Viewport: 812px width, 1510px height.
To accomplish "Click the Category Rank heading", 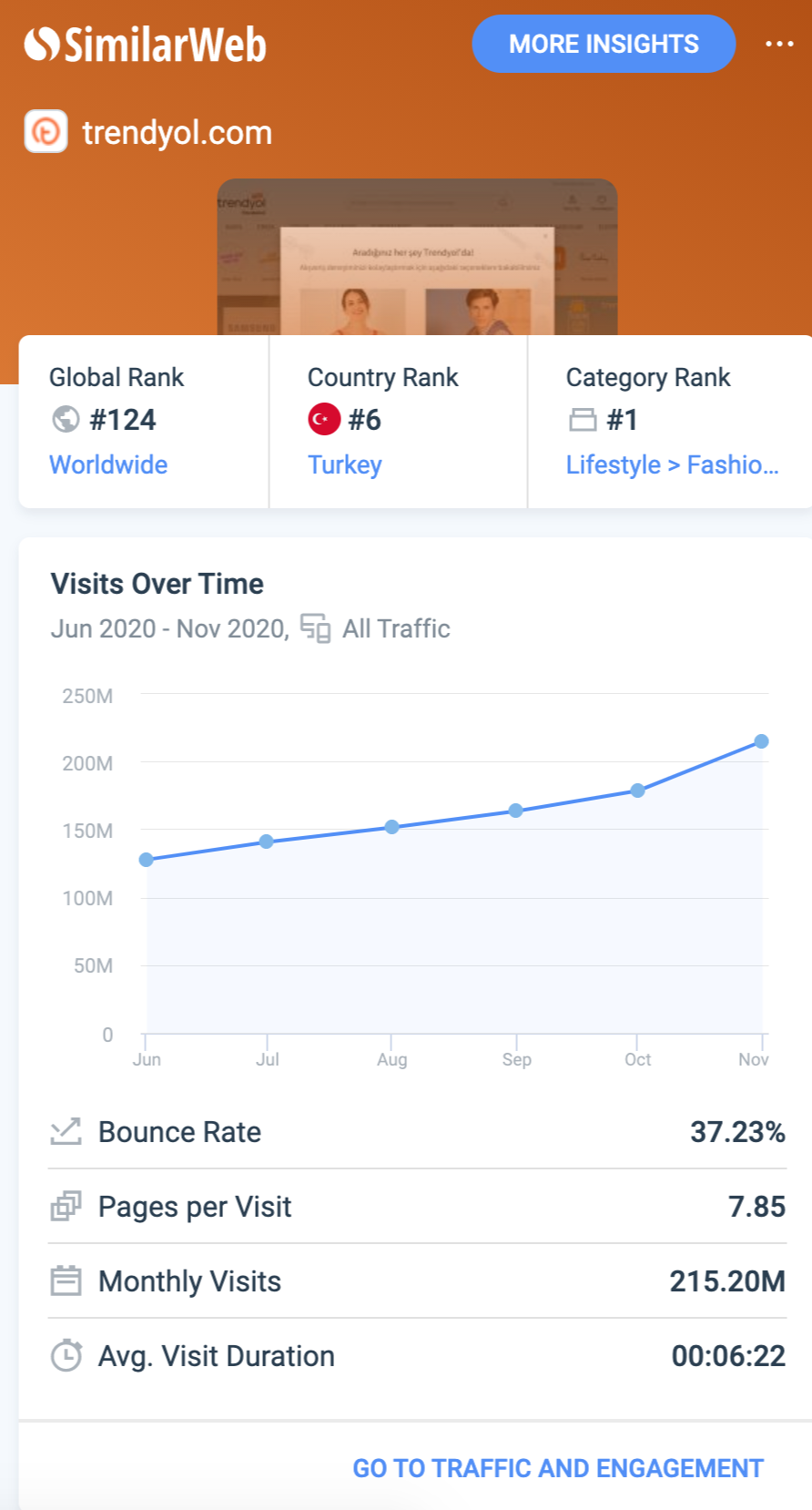I will pos(648,377).
